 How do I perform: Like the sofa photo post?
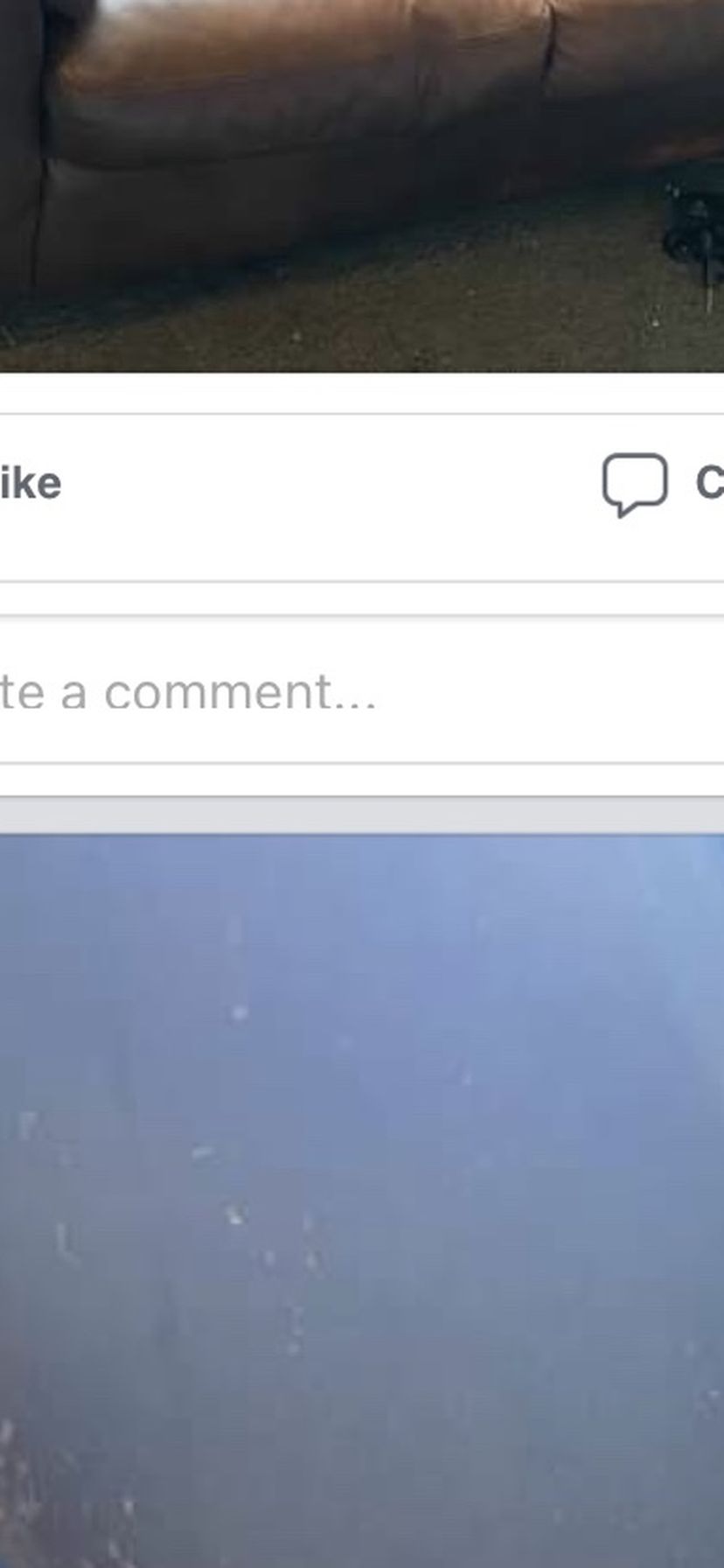click(x=30, y=484)
